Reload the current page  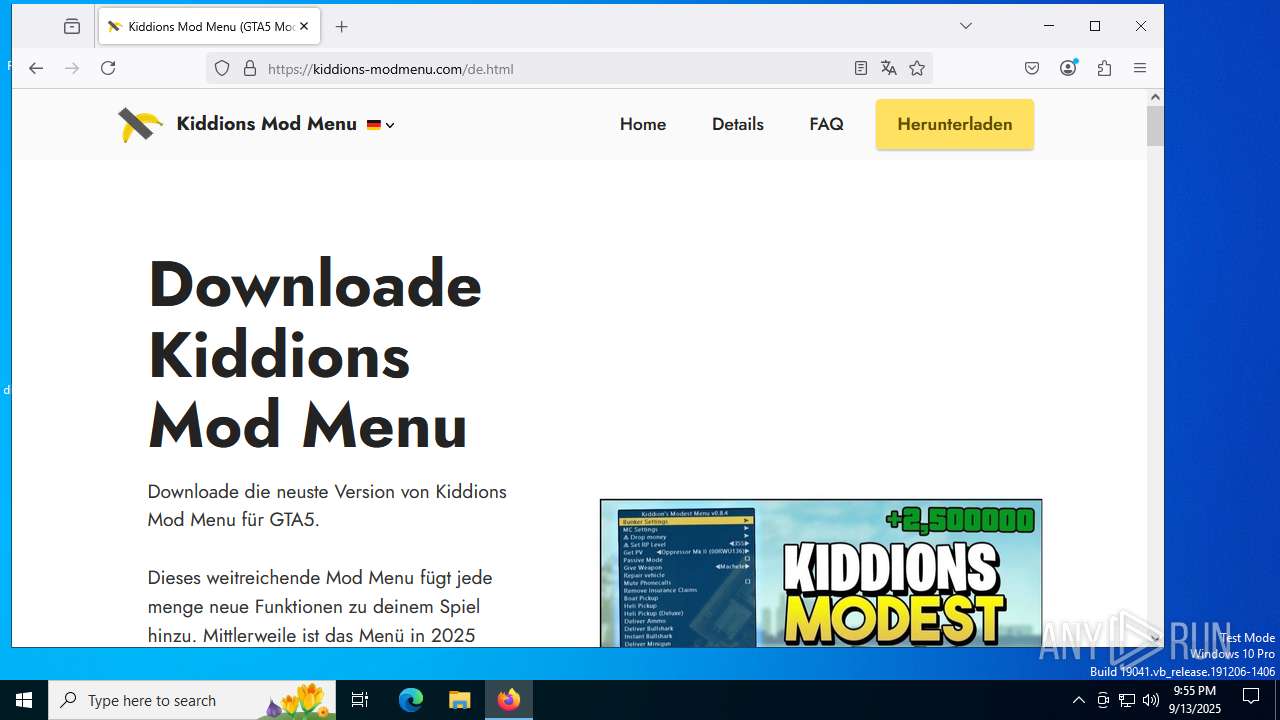108,68
